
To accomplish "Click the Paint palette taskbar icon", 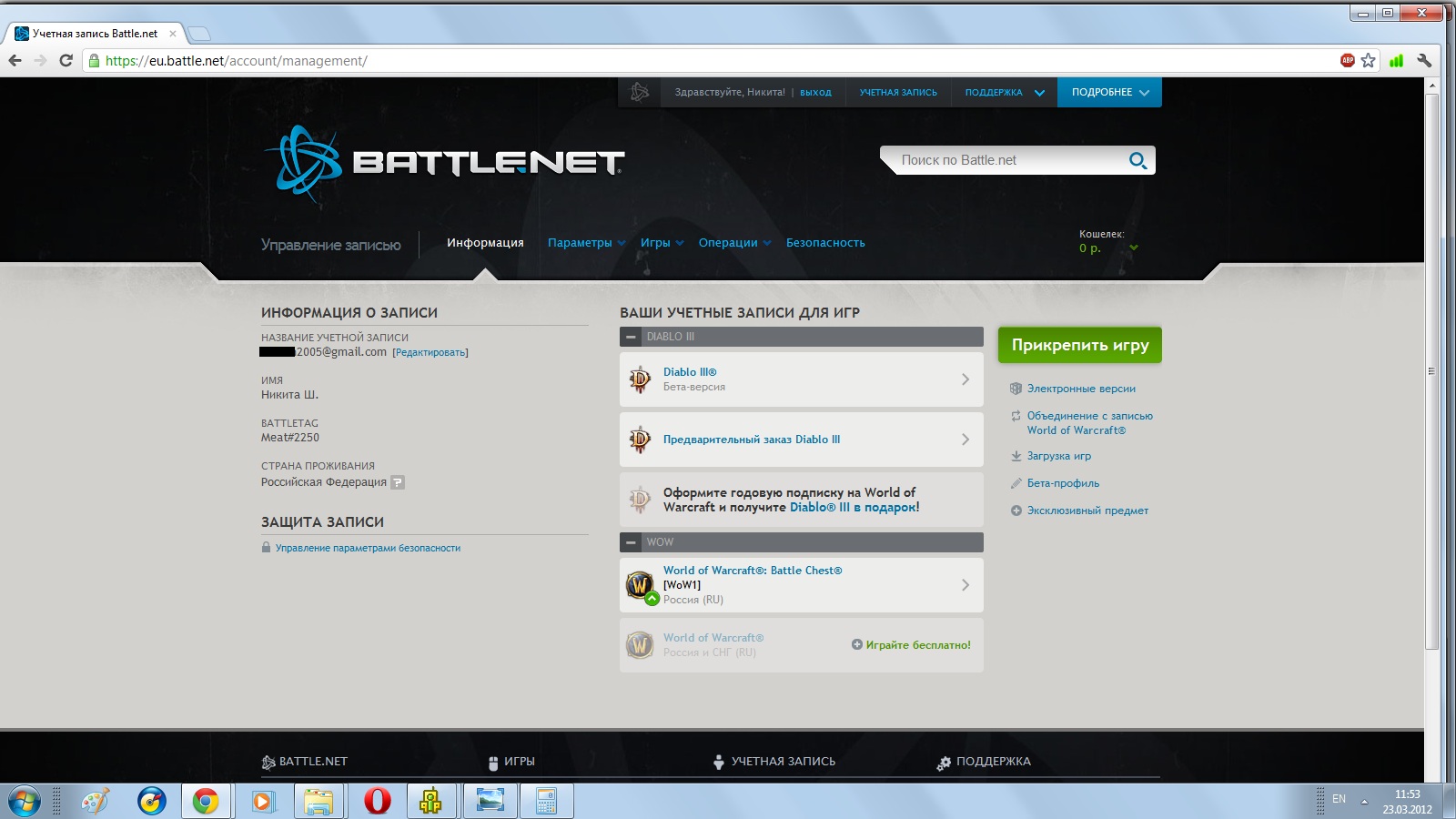I will (95, 801).
